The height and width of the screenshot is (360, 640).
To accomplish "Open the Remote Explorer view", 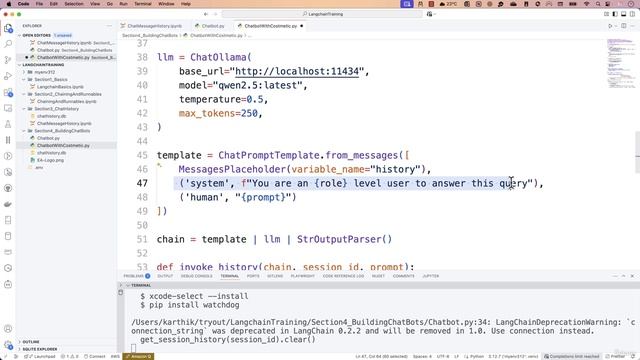I will (8, 108).
